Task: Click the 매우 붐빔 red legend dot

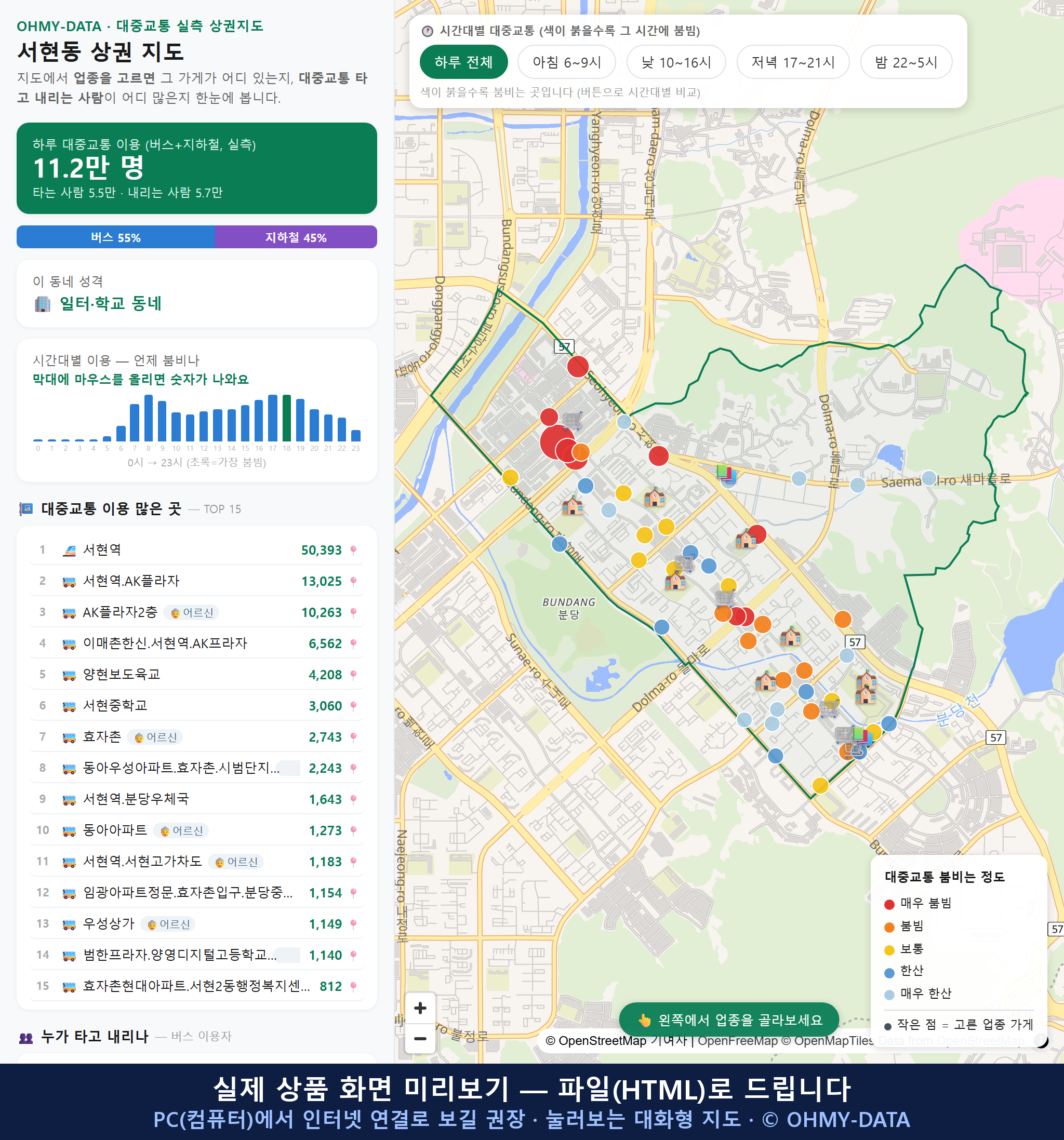Action: (x=889, y=904)
